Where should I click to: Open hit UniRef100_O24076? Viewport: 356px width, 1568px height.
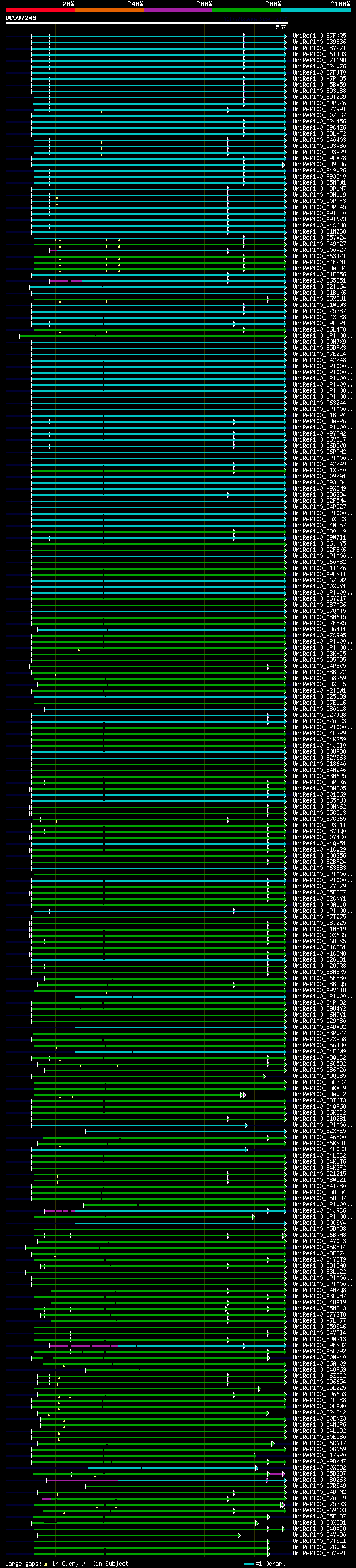point(319,66)
